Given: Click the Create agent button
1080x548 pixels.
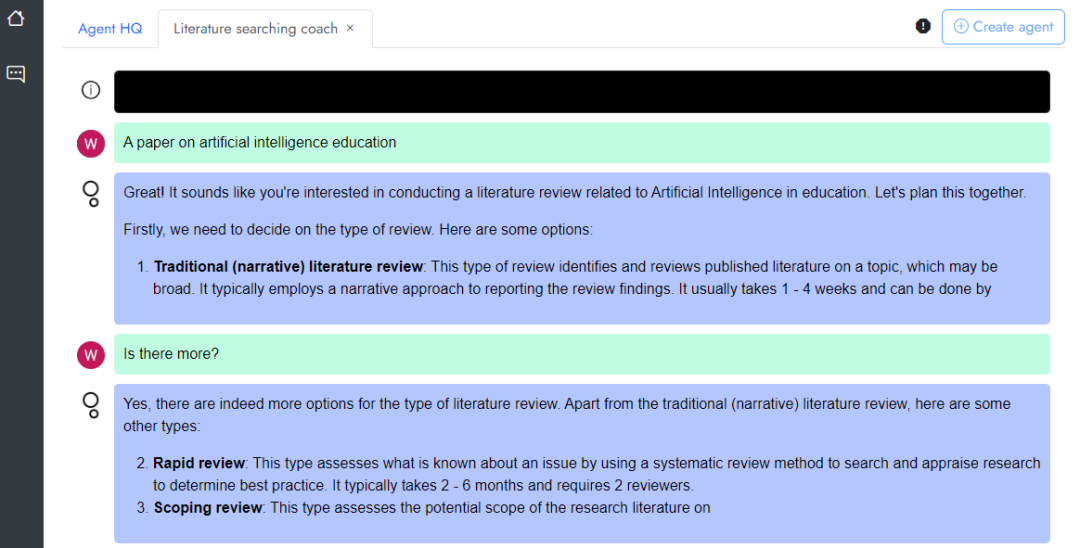Looking at the screenshot, I should (x=1003, y=27).
